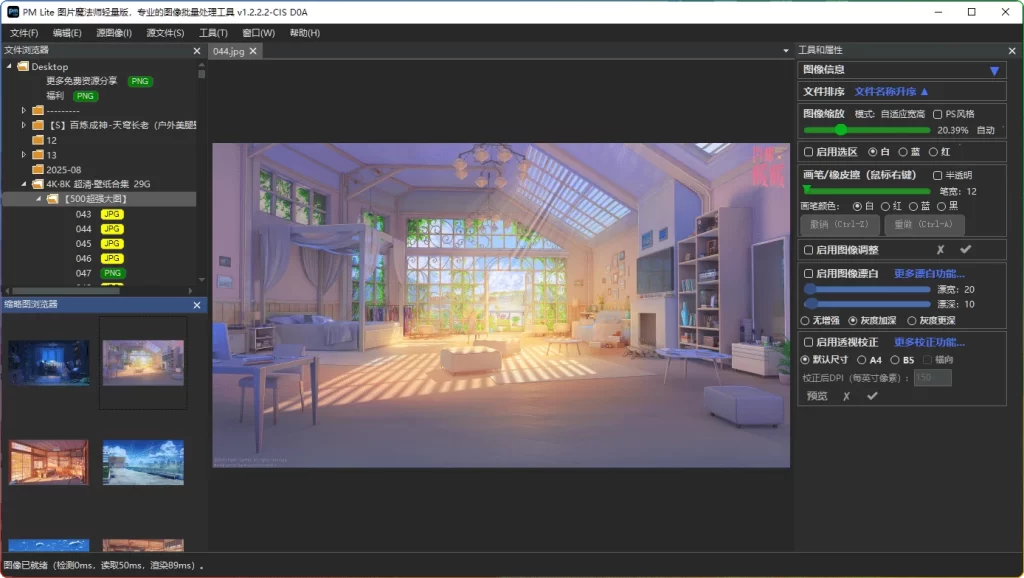
Task: Open the 源图像(I) menu
Action: tap(114, 33)
